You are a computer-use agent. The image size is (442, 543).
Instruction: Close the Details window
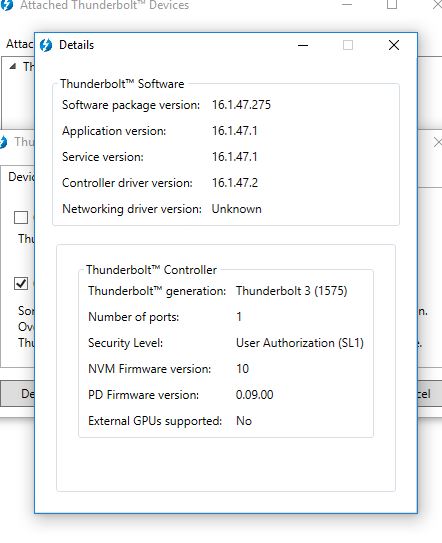tap(394, 45)
